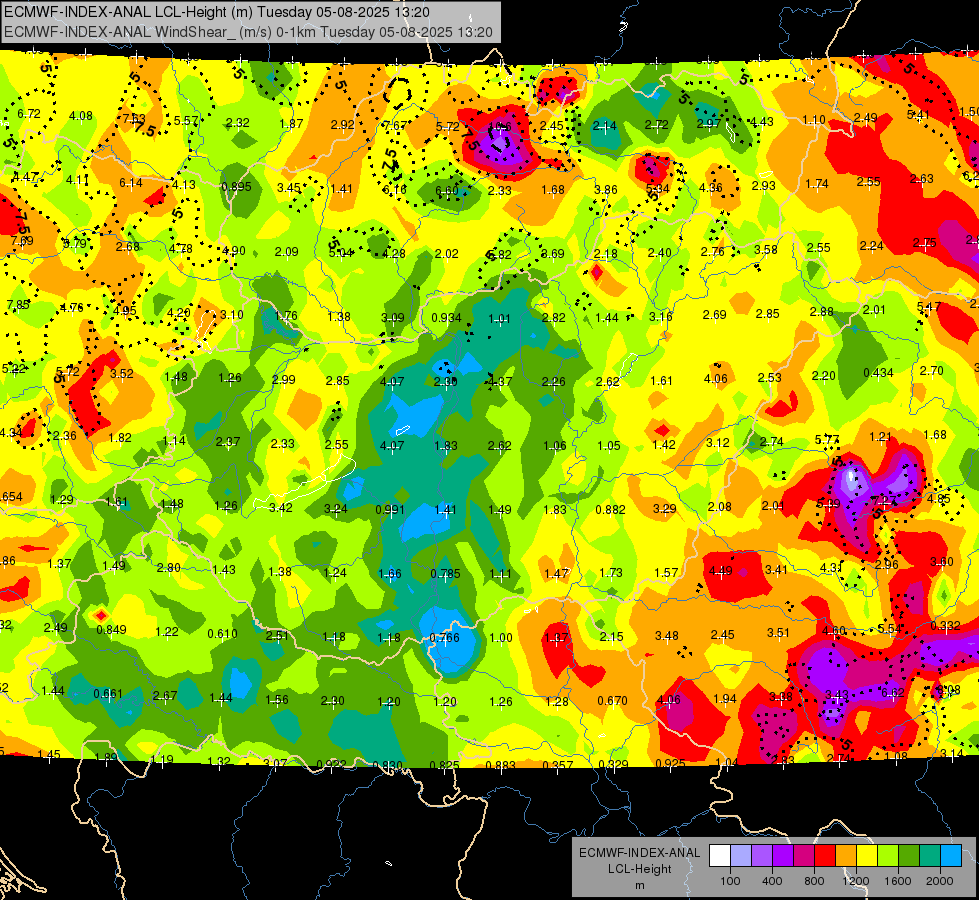
Task: Select the teal swatch left of the 2000 label
Action: pyautogui.click(x=930, y=856)
